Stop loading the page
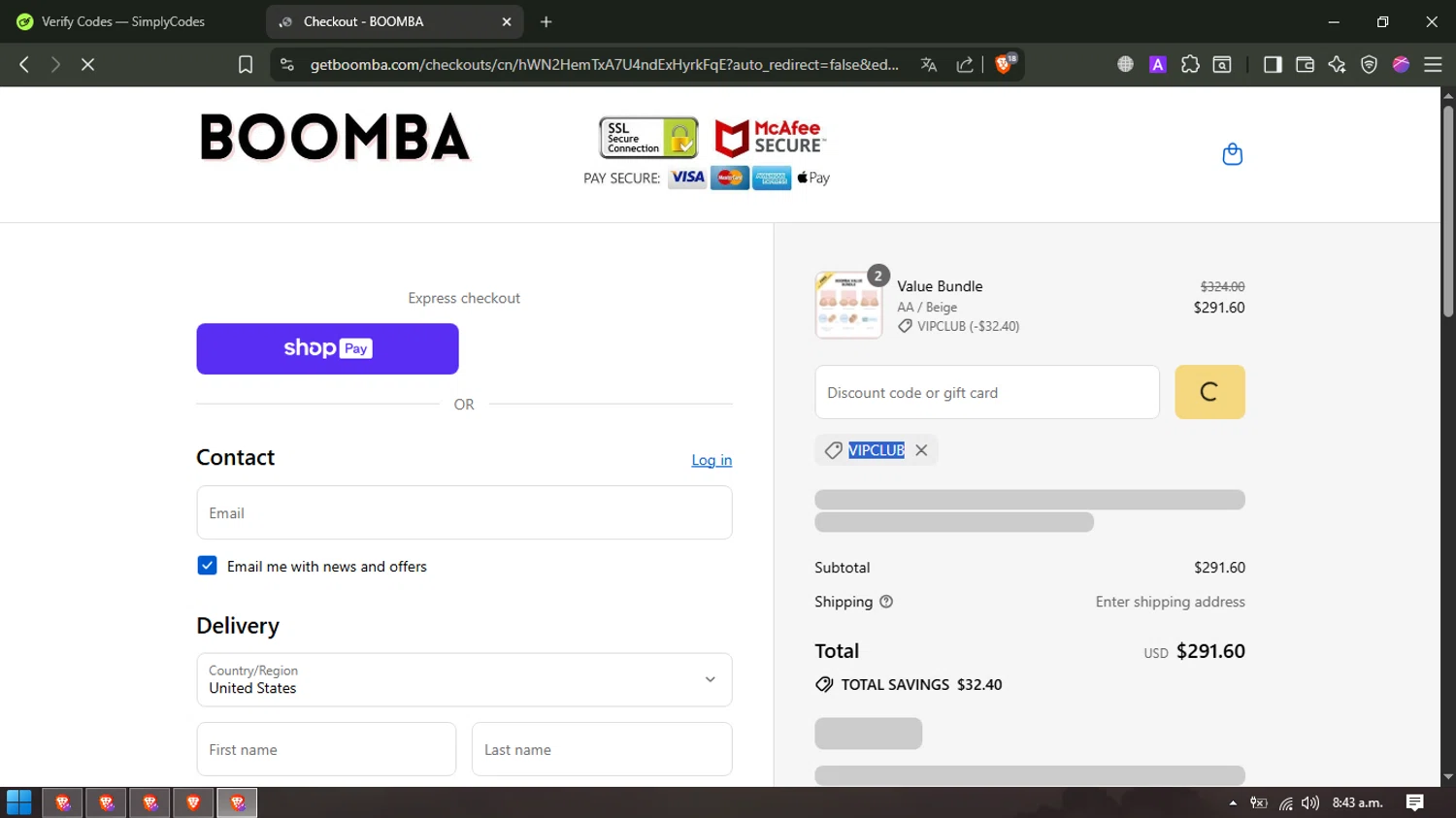Viewport: 1456px width, 818px height. (x=87, y=64)
